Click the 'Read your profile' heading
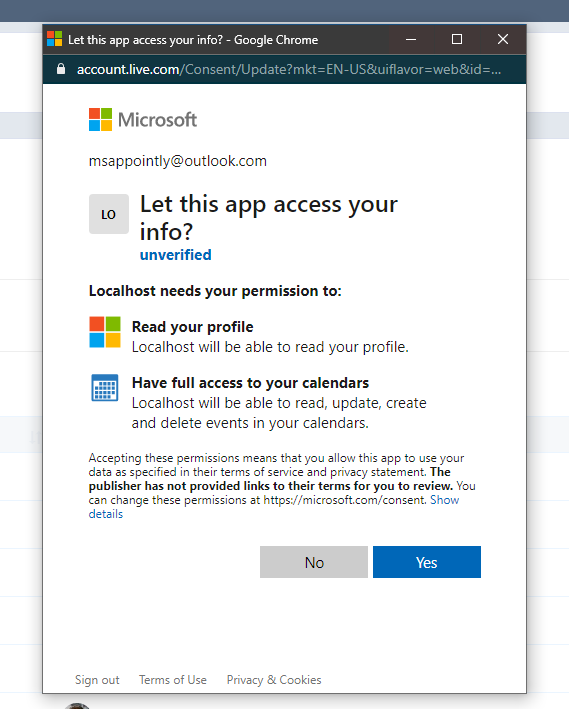The height and width of the screenshot is (709, 569). coord(192,327)
